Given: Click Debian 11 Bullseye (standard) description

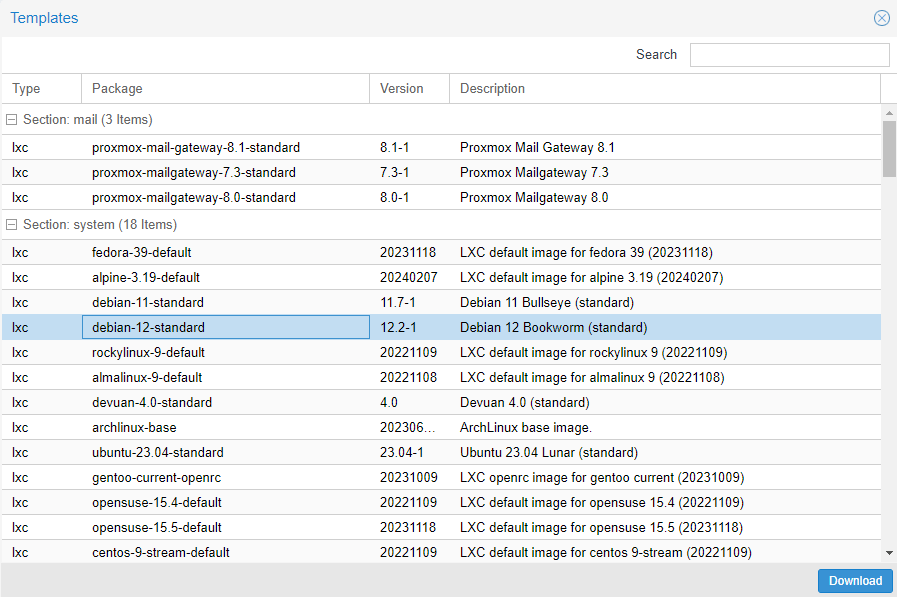Looking at the screenshot, I should pyautogui.click(x=547, y=303).
